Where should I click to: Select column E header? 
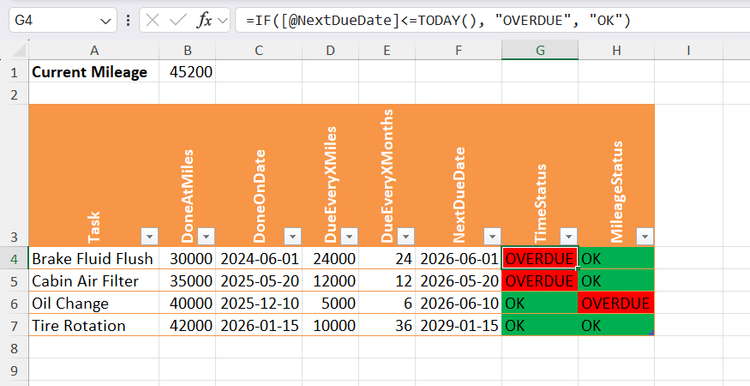(x=387, y=50)
